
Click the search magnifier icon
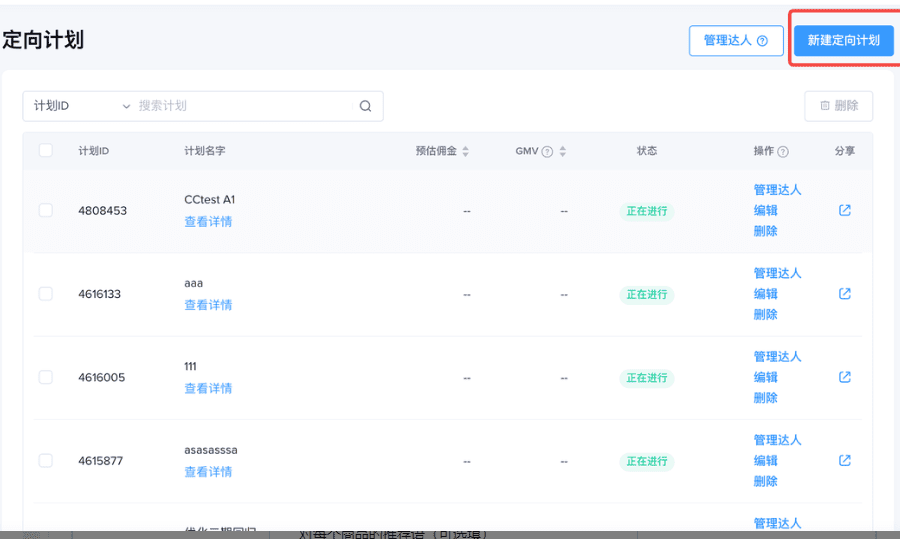tap(366, 106)
